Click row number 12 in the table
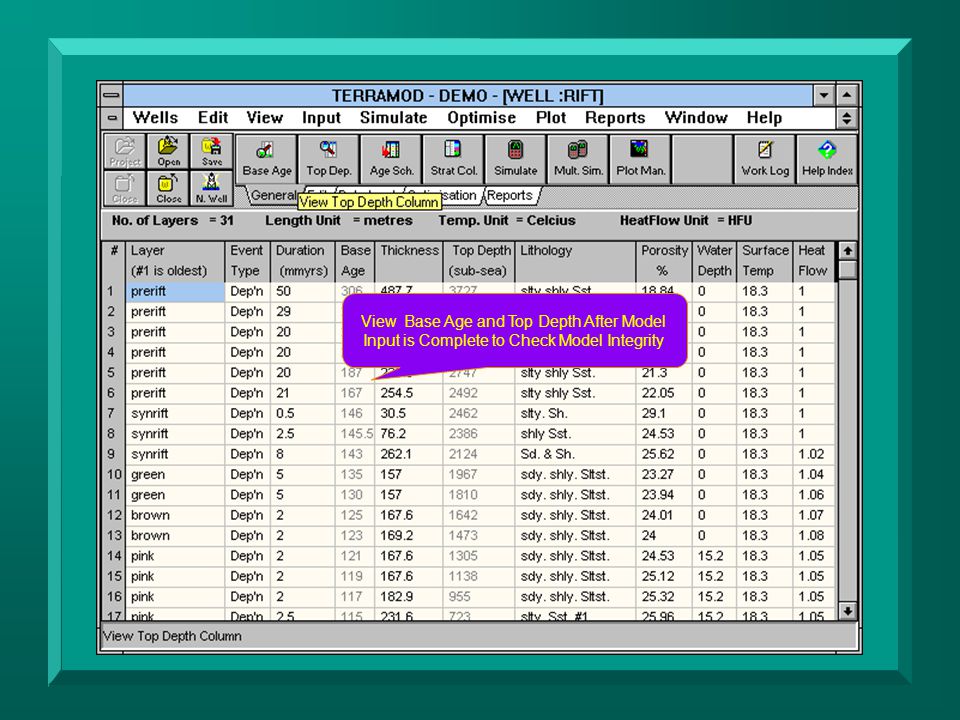This screenshot has height=720, width=960. click(114, 516)
